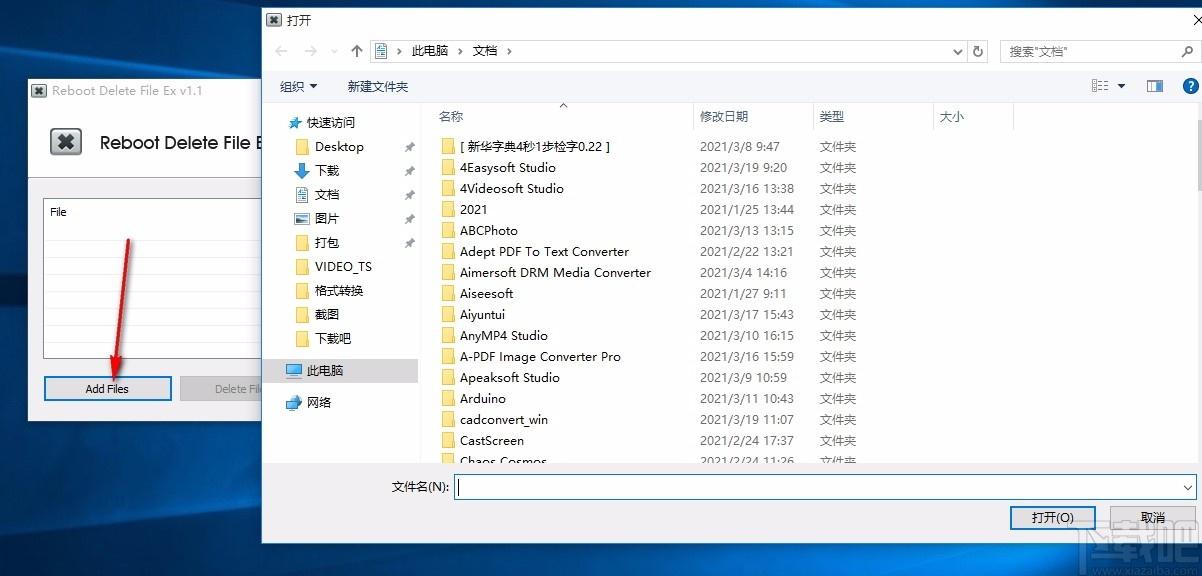The width and height of the screenshot is (1202, 576).
Task: Sort by 类型 column header
Action: [x=832, y=116]
